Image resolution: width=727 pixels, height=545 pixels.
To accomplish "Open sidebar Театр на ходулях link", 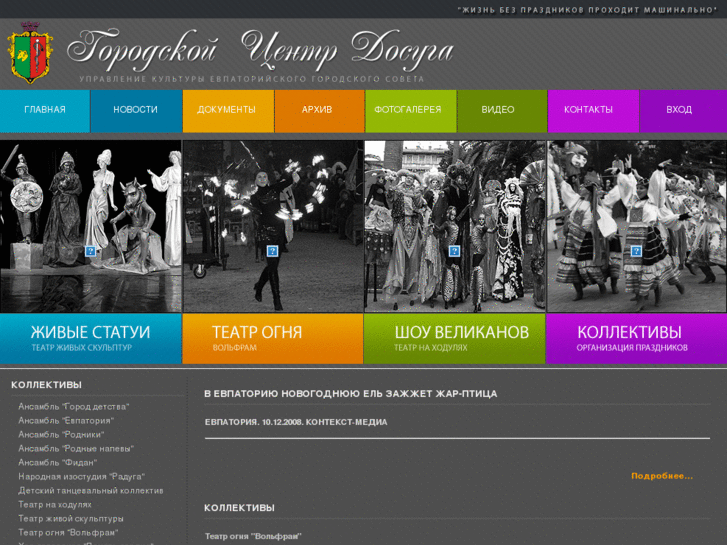I will (x=55, y=505).
